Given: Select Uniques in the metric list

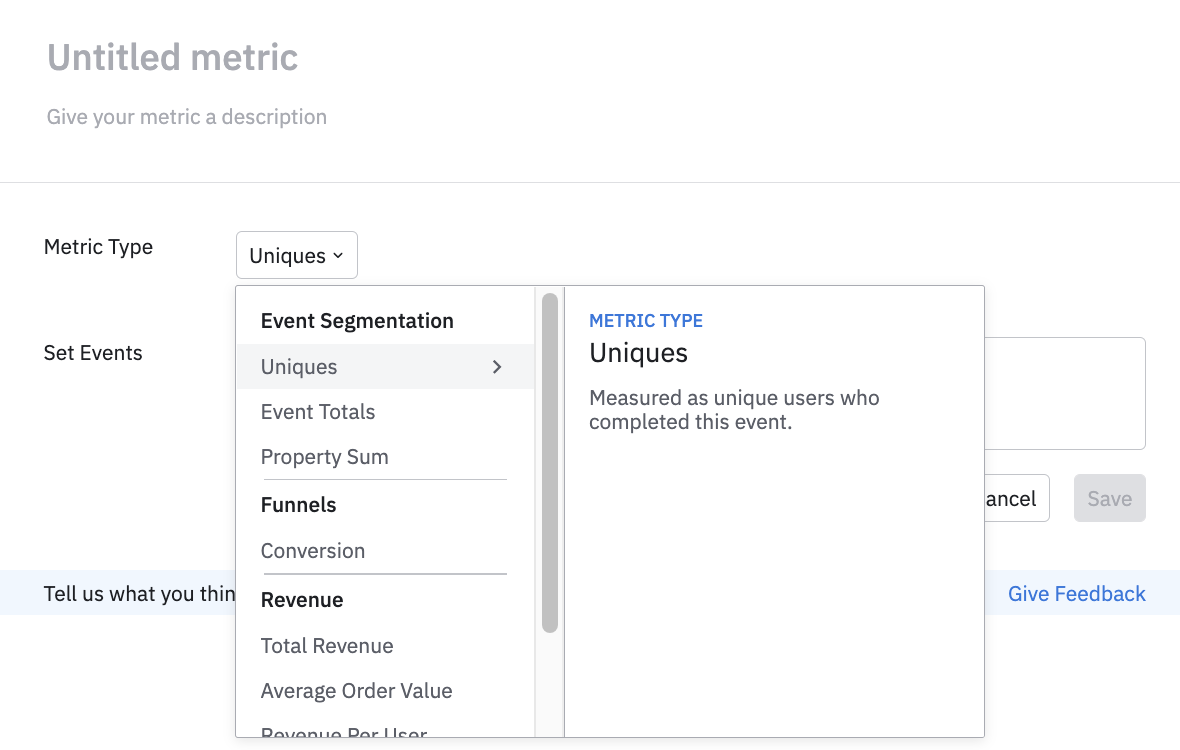Looking at the screenshot, I should pos(299,367).
